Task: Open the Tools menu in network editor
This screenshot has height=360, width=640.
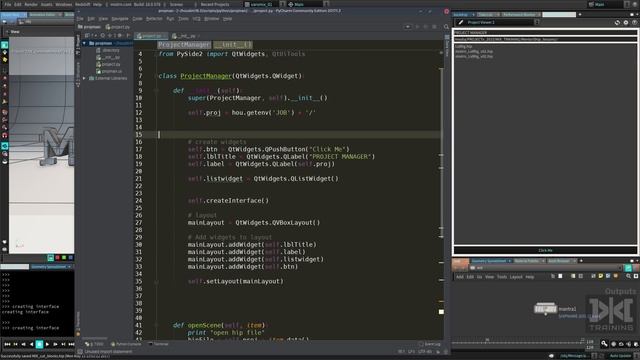Action: (502, 277)
